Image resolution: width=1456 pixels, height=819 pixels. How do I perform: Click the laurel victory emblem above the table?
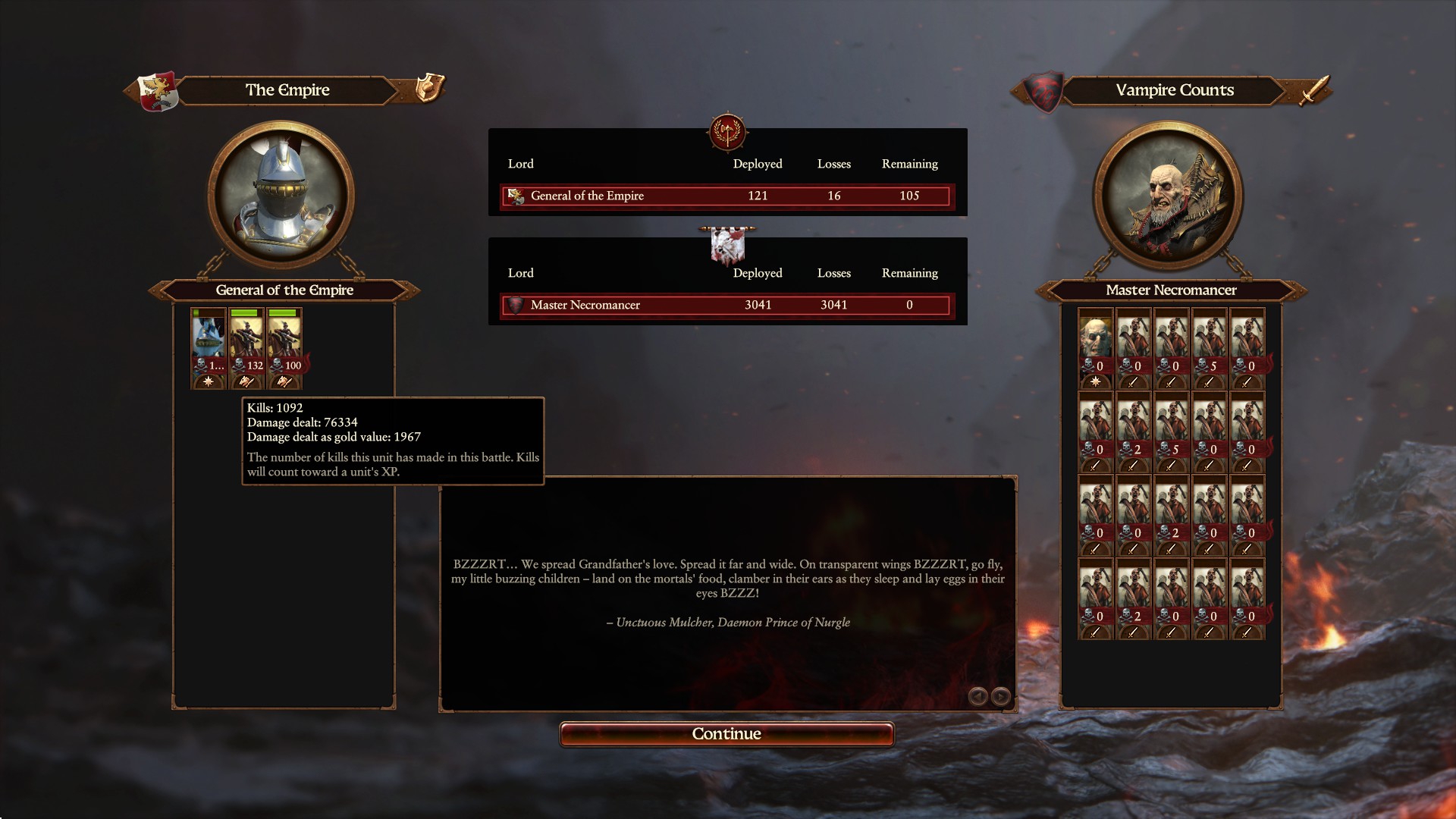point(727,132)
